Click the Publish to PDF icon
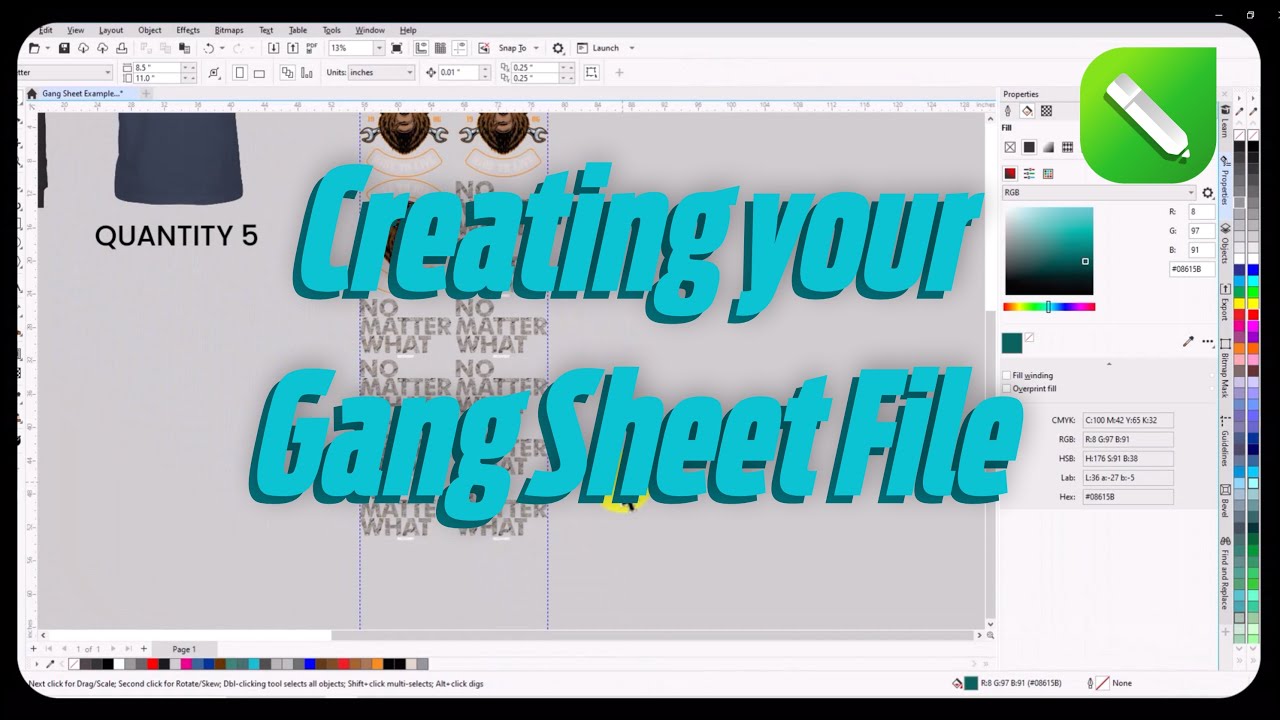 [x=312, y=48]
